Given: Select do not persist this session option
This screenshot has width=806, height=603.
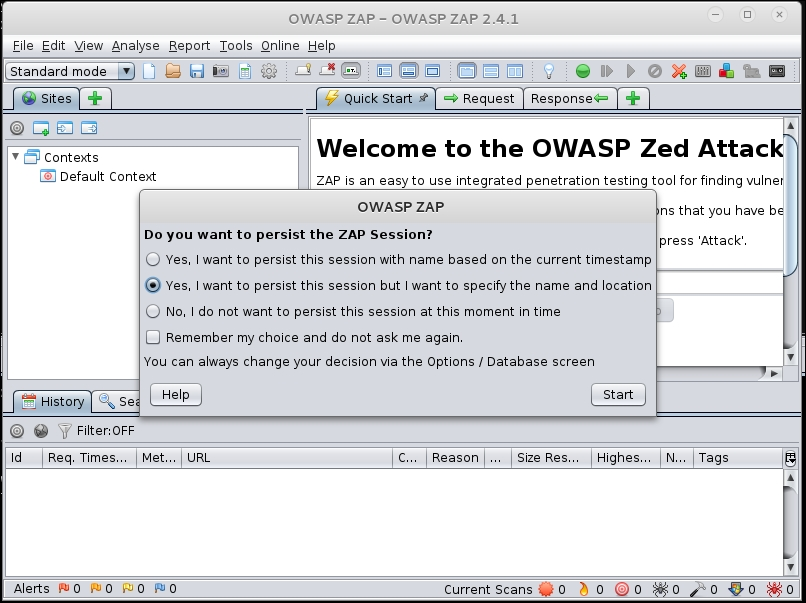Looking at the screenshot, I should coord(353,312).
